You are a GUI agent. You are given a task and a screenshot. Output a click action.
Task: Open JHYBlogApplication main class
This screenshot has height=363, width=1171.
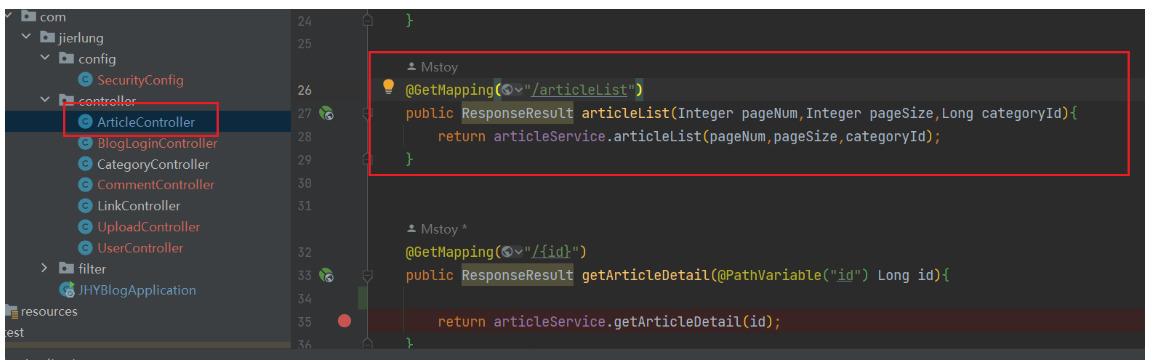(x=137, y=290)
